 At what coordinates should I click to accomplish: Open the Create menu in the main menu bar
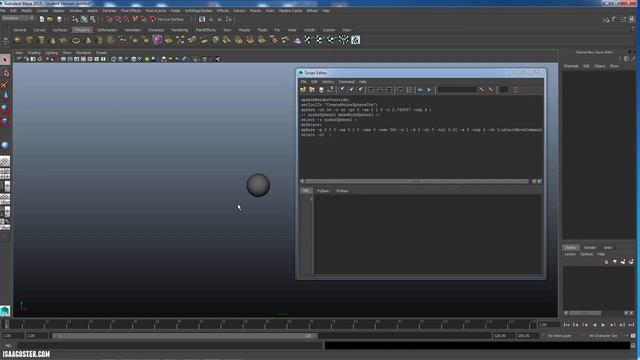point(42,11)
